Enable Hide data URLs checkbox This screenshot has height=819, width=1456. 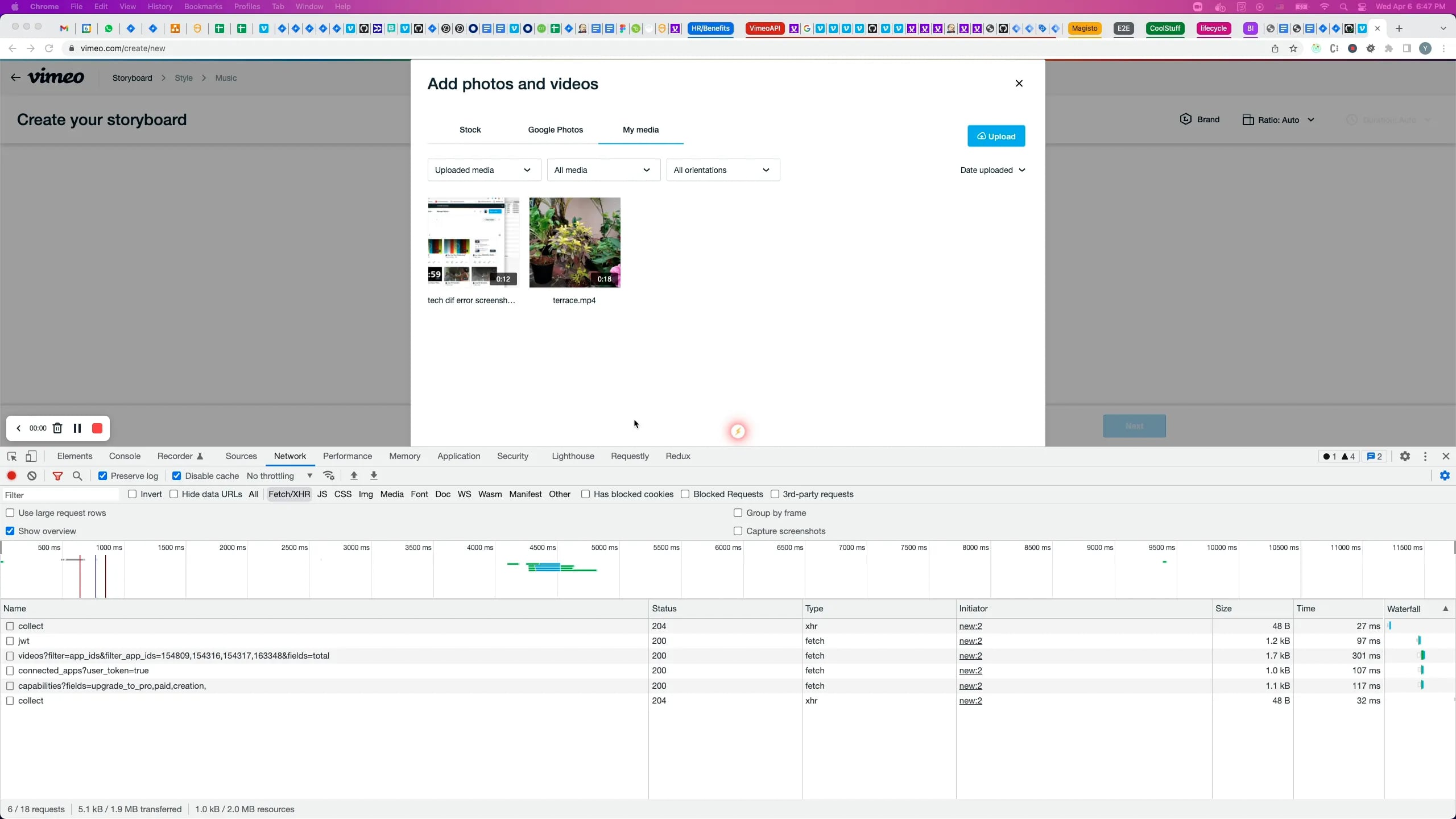tap(174, 494)
